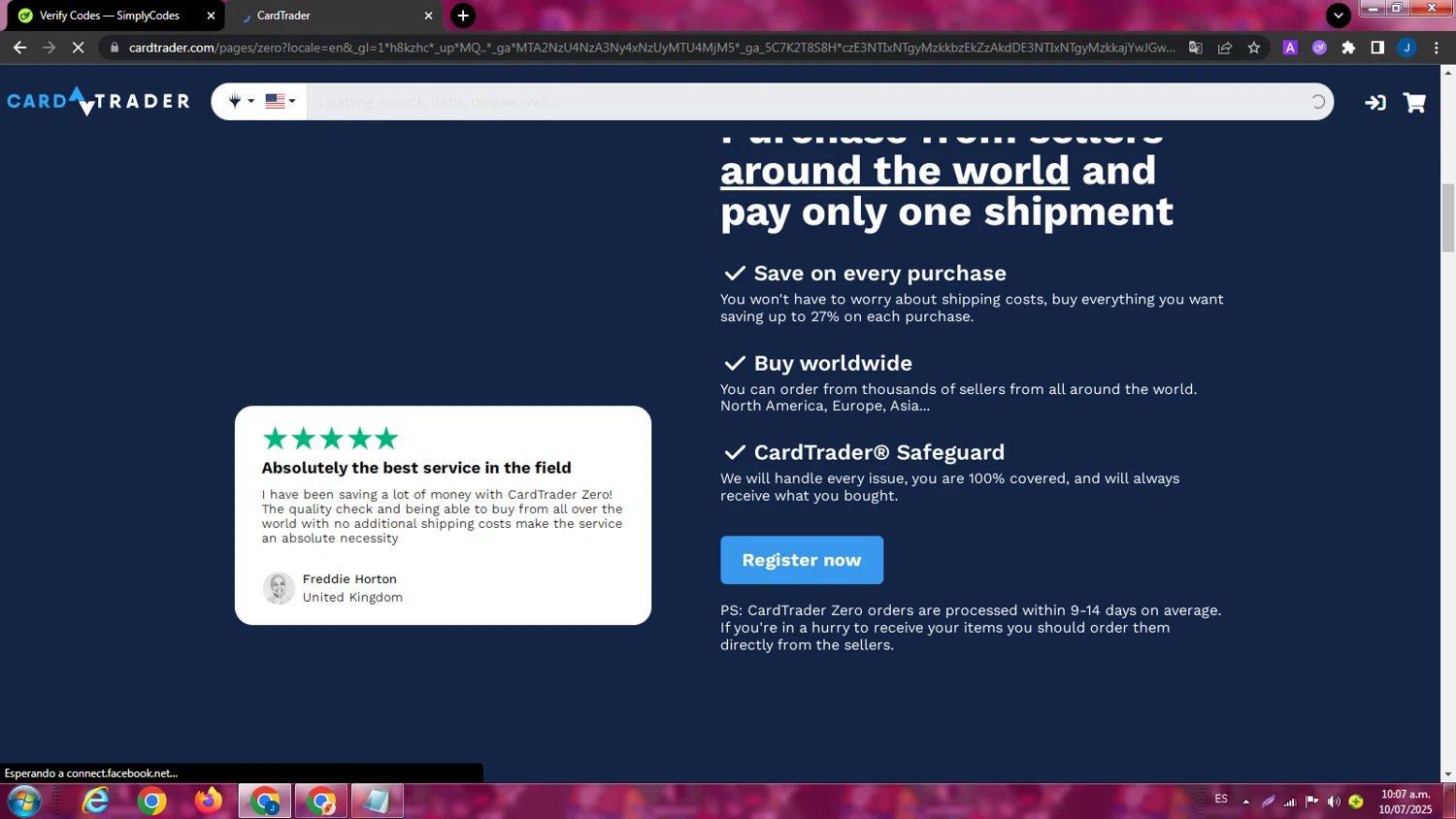Click the page vertical scrollbar thumb

[1448, 217]
